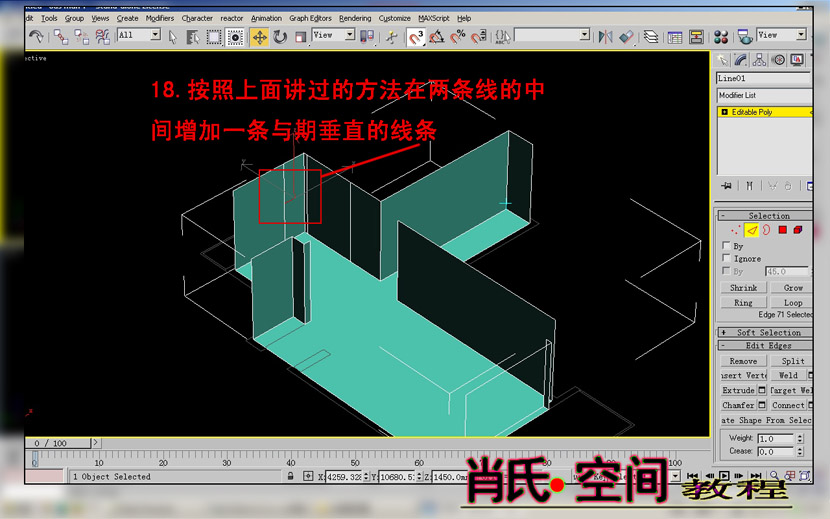830x519 pixels.
Task: Click the Loop button
Action: (791, 302)
